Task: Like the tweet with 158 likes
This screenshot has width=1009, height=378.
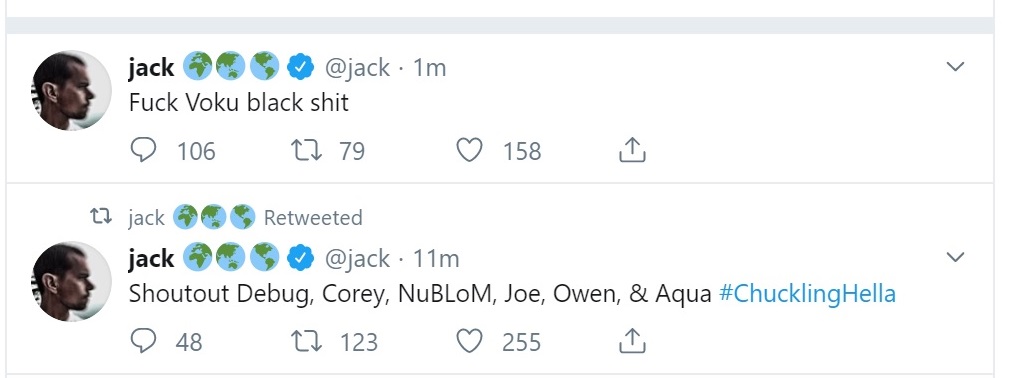Action: pos(469,151)
